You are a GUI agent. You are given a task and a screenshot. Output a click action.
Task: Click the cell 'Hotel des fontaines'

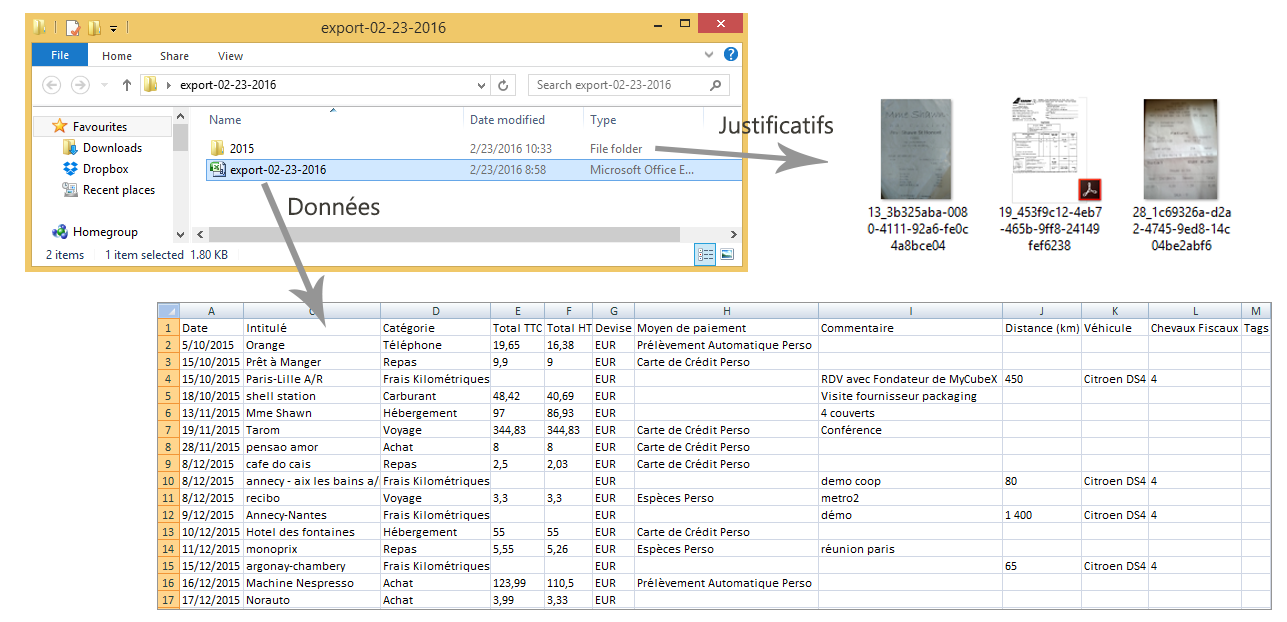click(312, 532)
